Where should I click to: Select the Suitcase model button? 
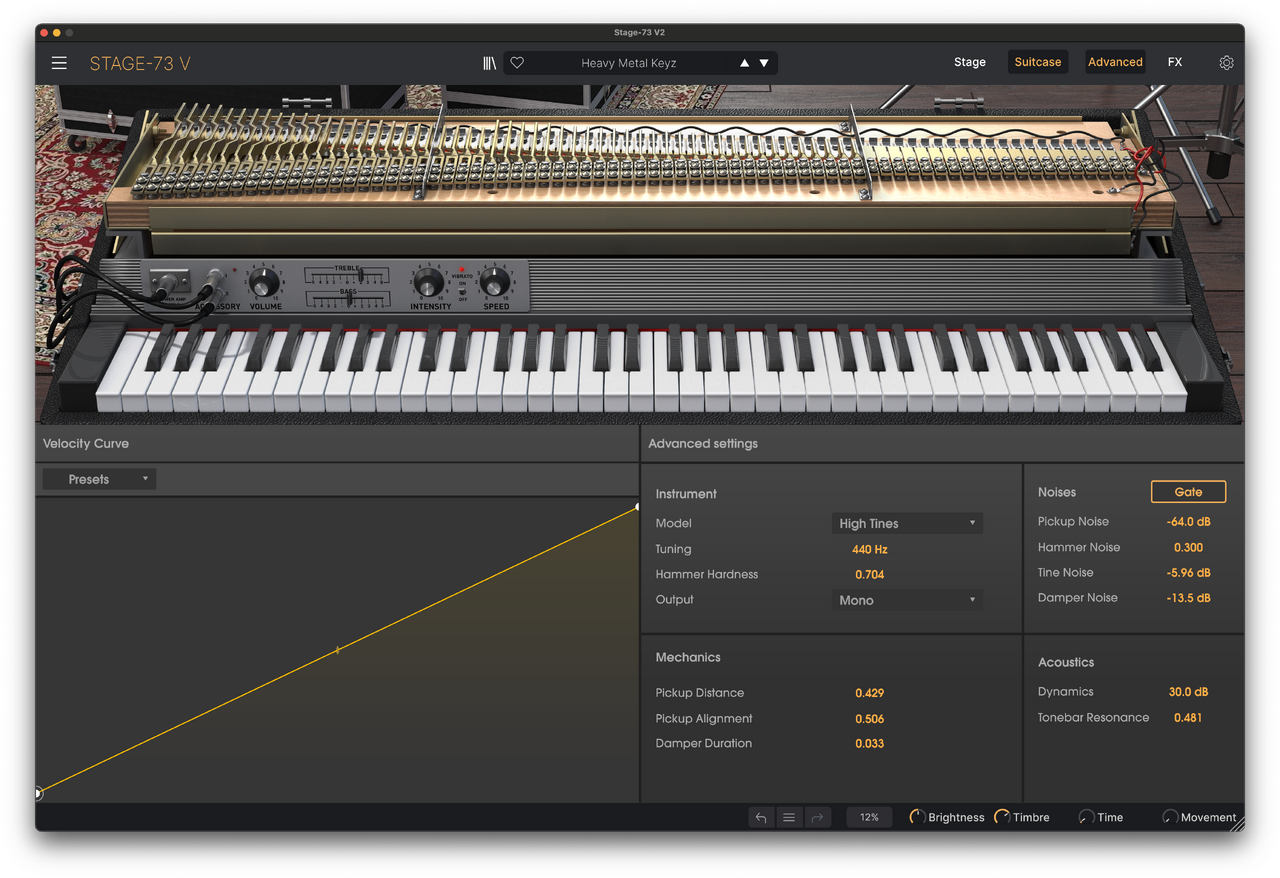point(1037,62)
